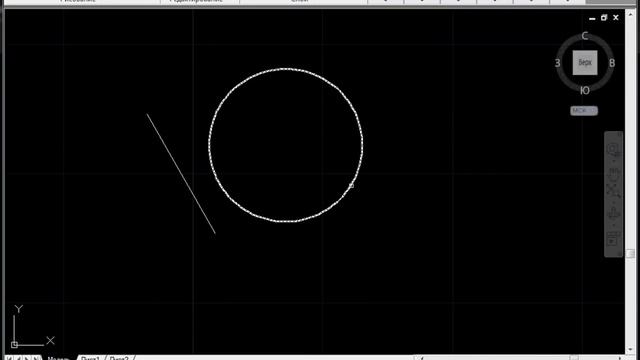The image size is (640, 360).
Task: Select the В east compass direction
Action: tap(611, 63)
